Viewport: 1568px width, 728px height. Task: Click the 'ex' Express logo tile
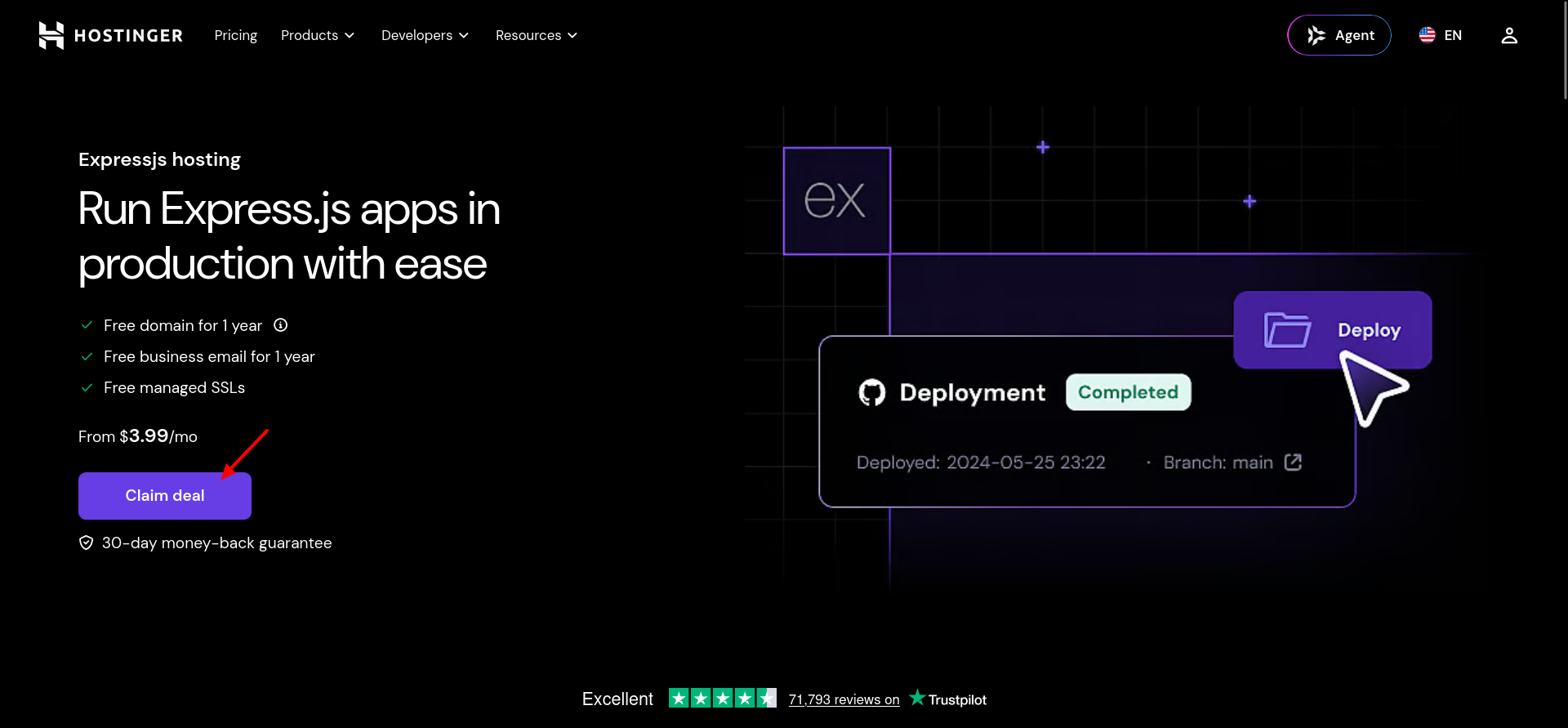point(836,201)
